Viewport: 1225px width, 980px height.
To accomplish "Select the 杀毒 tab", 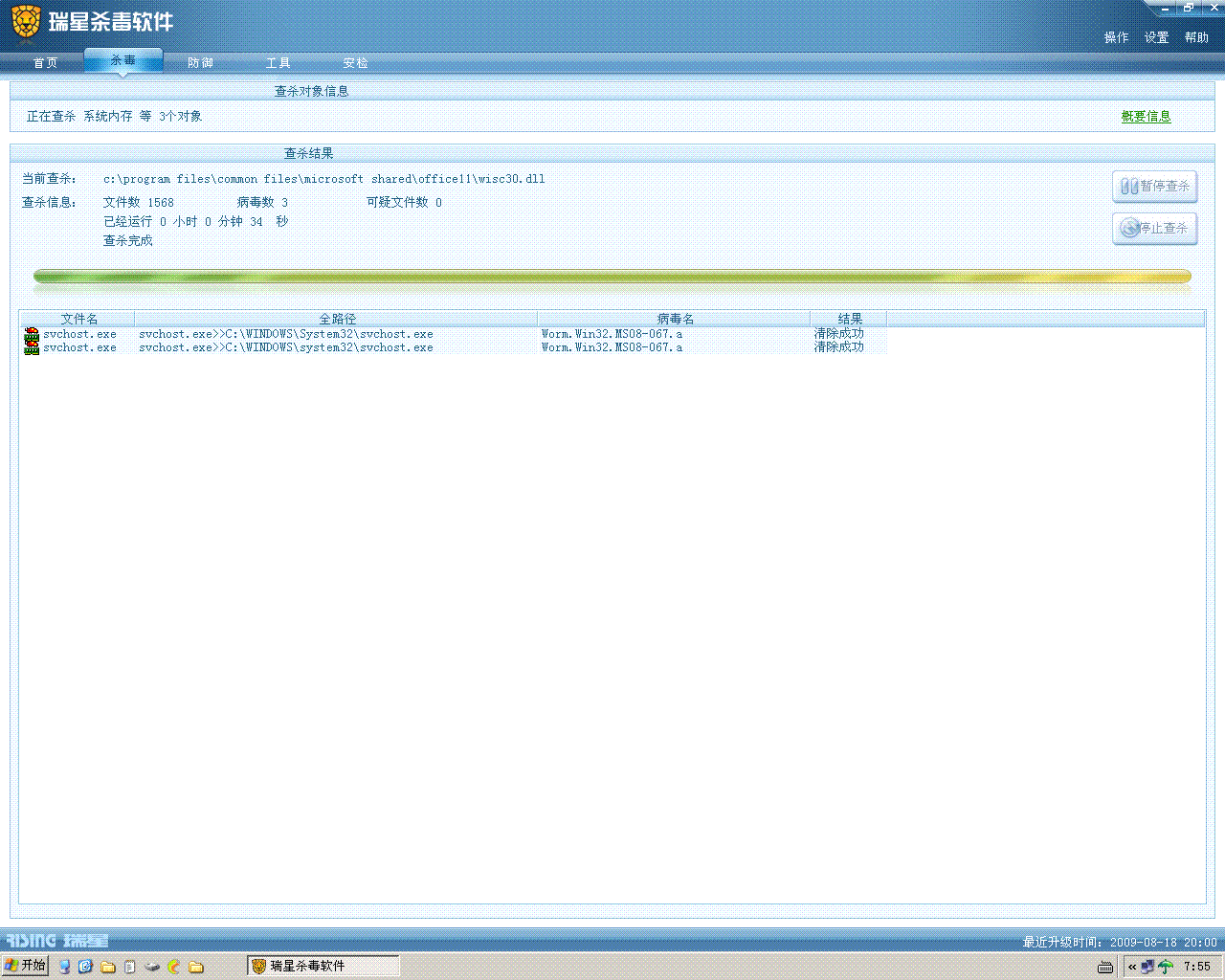I will 123,60.
